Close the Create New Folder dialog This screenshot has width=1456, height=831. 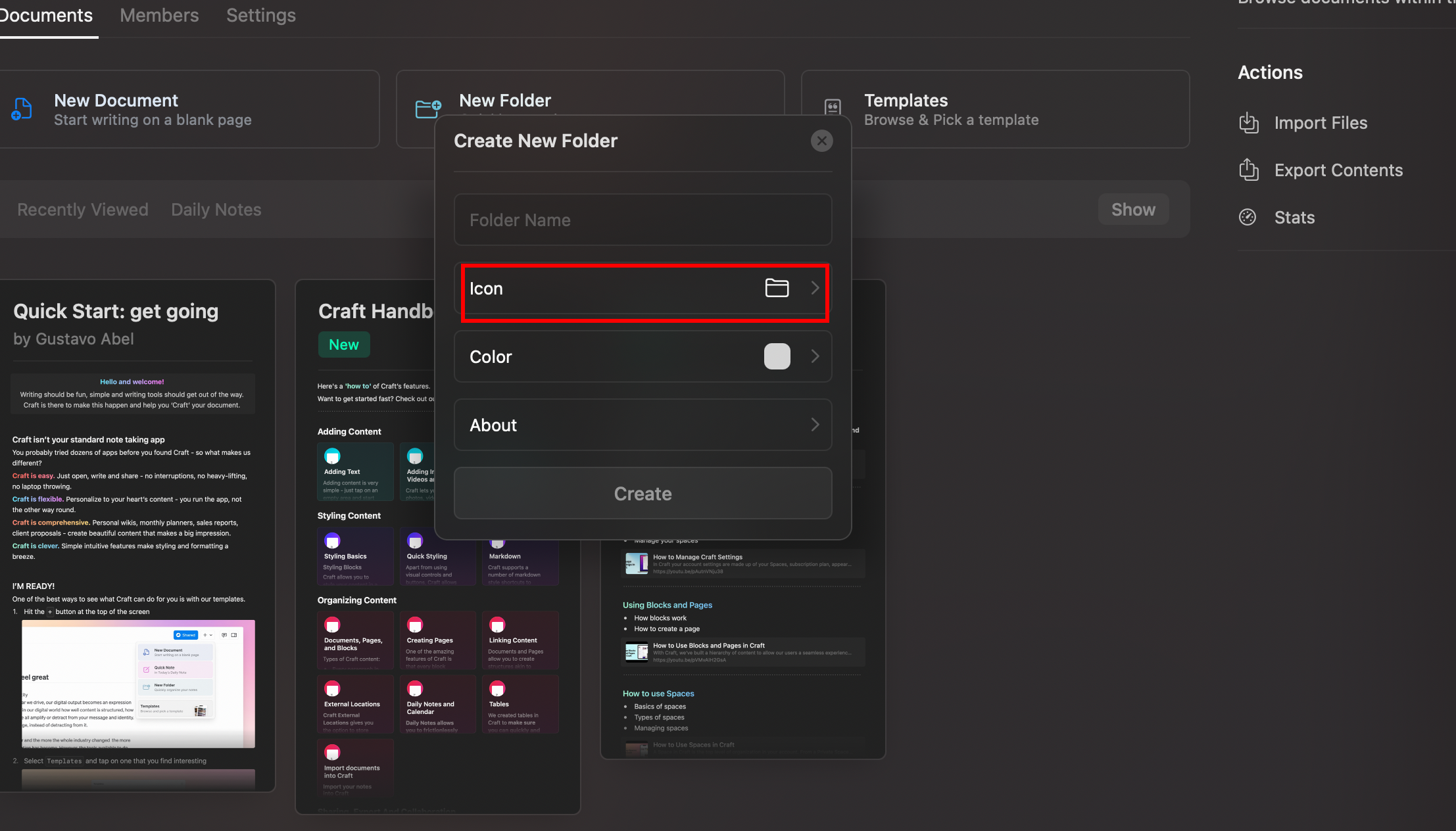[x=821, y=140]
